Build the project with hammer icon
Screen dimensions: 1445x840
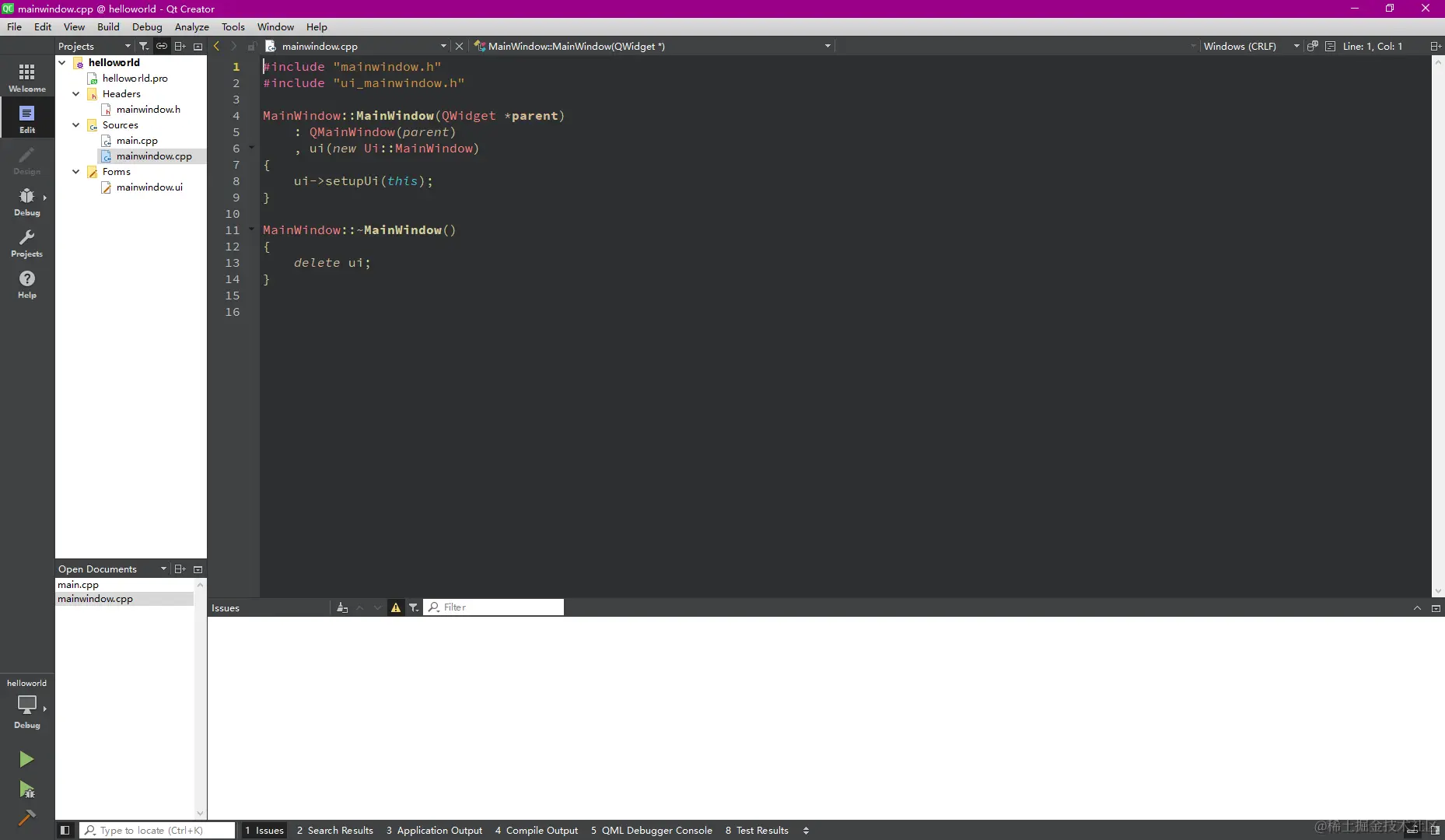coord(26,817)
